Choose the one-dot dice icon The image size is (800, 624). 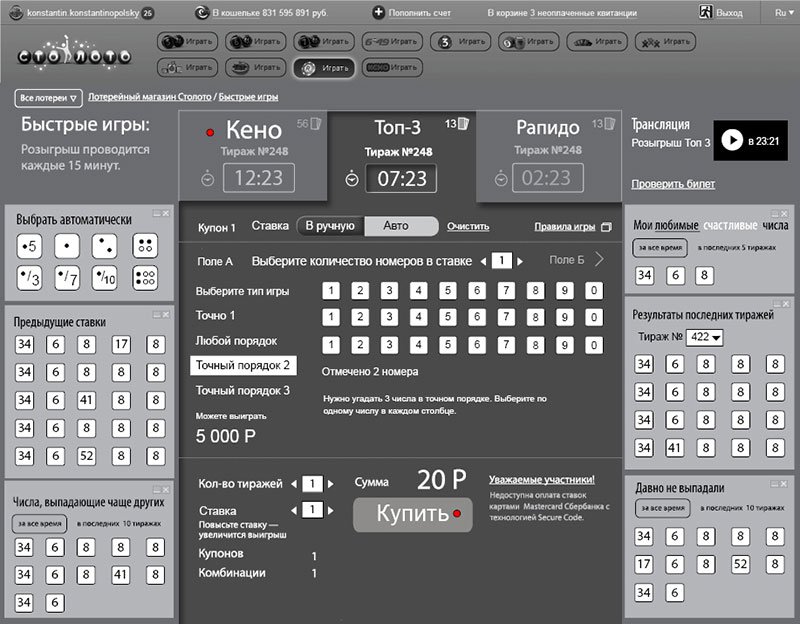click(x=68, y=245)
